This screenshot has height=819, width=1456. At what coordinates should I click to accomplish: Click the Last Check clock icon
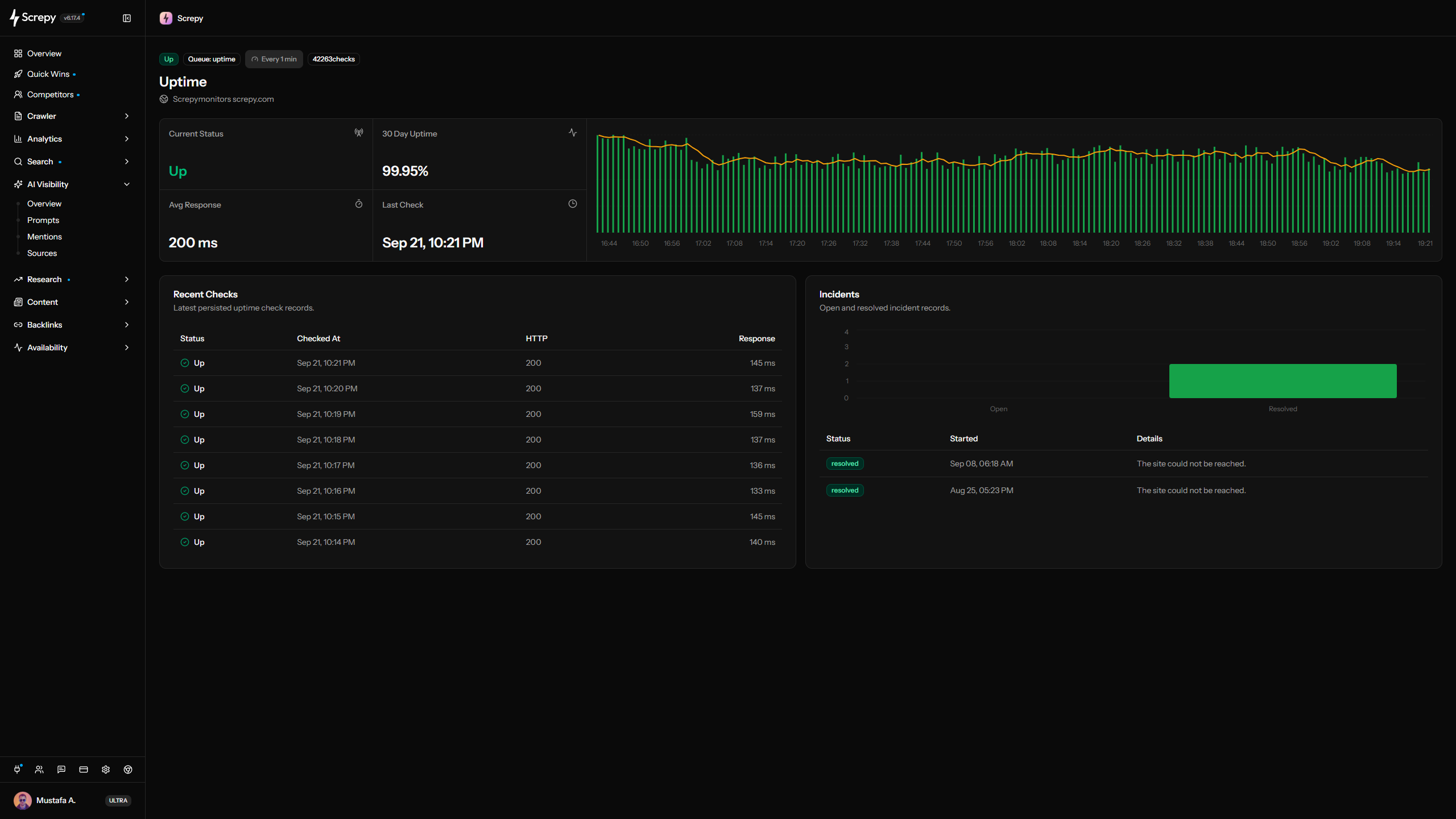coord(573,204)
